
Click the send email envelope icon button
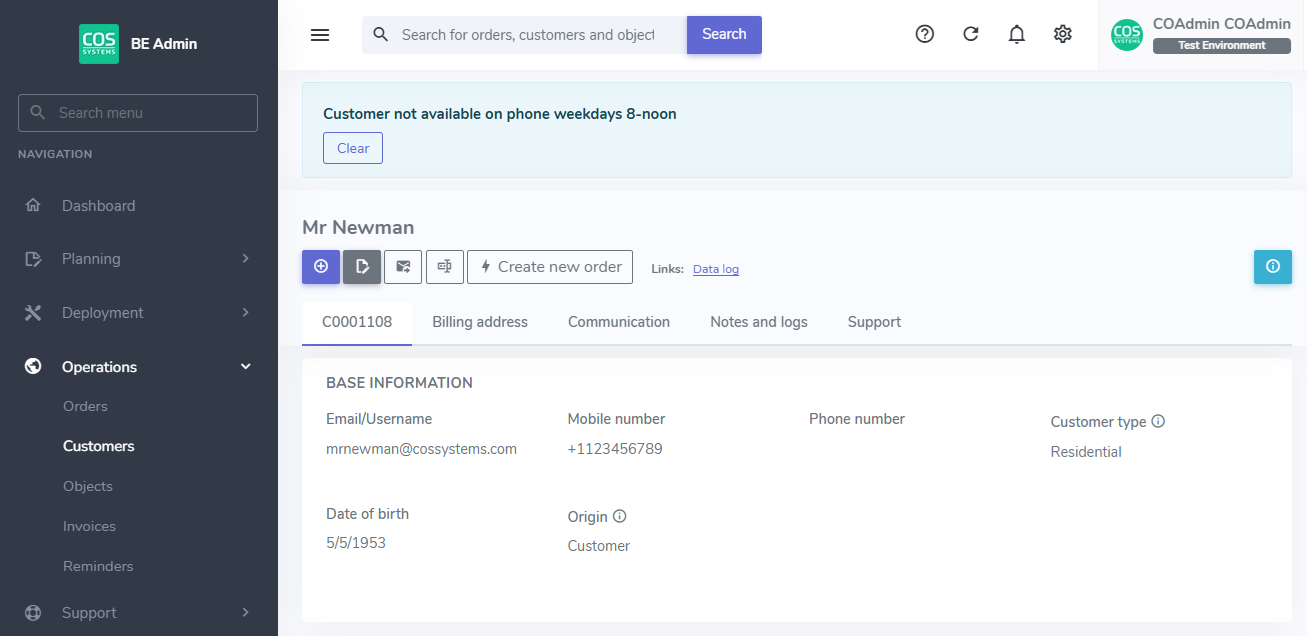tap(403, 267)
